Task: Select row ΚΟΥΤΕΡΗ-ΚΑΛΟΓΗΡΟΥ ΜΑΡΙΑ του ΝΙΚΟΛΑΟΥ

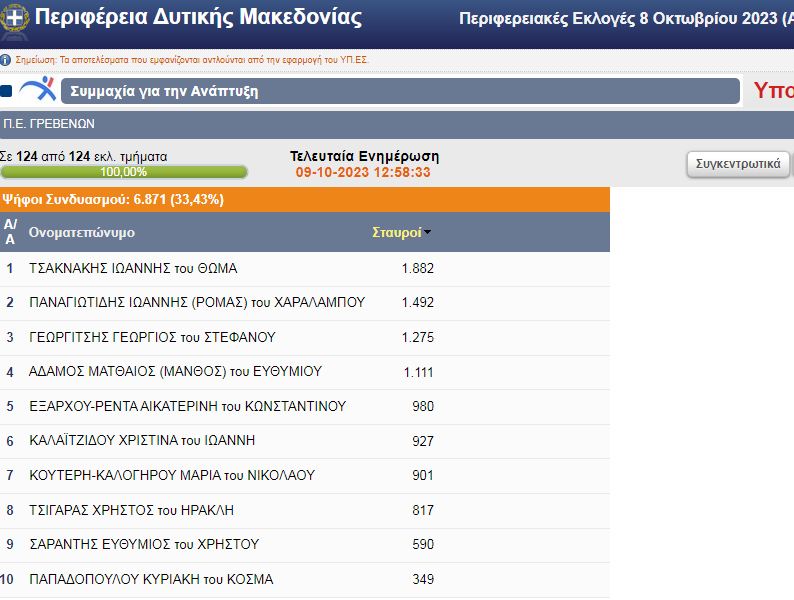Action: pyautogui.click(x=305, y=476)
